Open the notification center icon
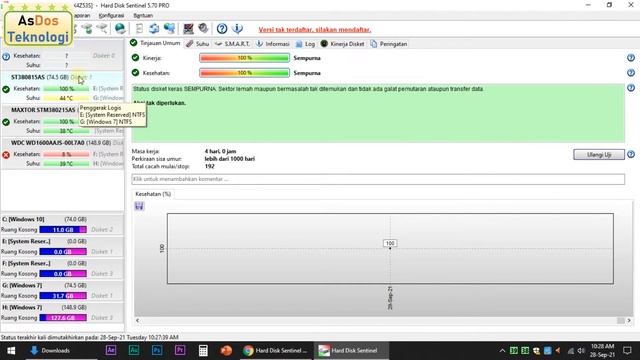 tap(627, 351)
